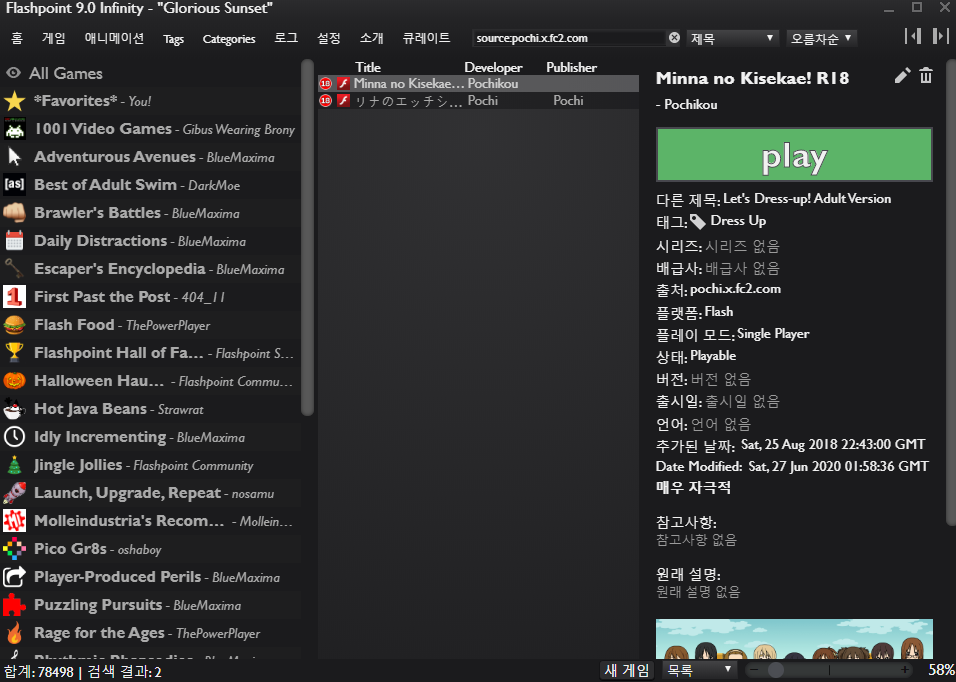Click Adventurous Avenues cursor icon

click(x=15, y=157)
